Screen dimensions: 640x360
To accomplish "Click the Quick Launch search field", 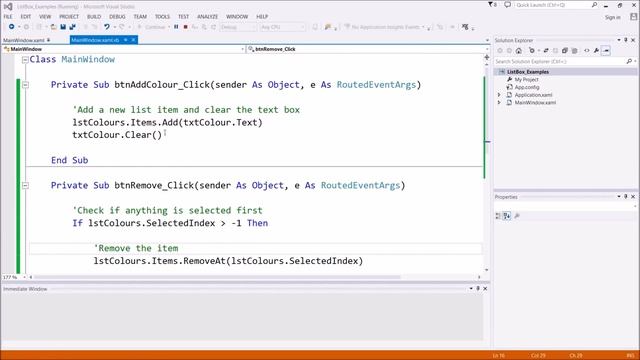I will coord(553,5).
